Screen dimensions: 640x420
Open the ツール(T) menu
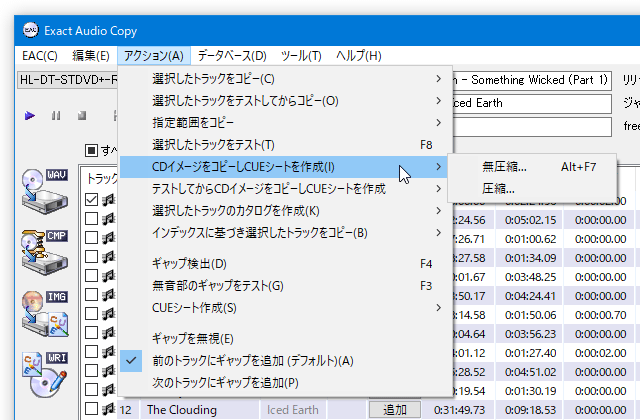[301, 56]
